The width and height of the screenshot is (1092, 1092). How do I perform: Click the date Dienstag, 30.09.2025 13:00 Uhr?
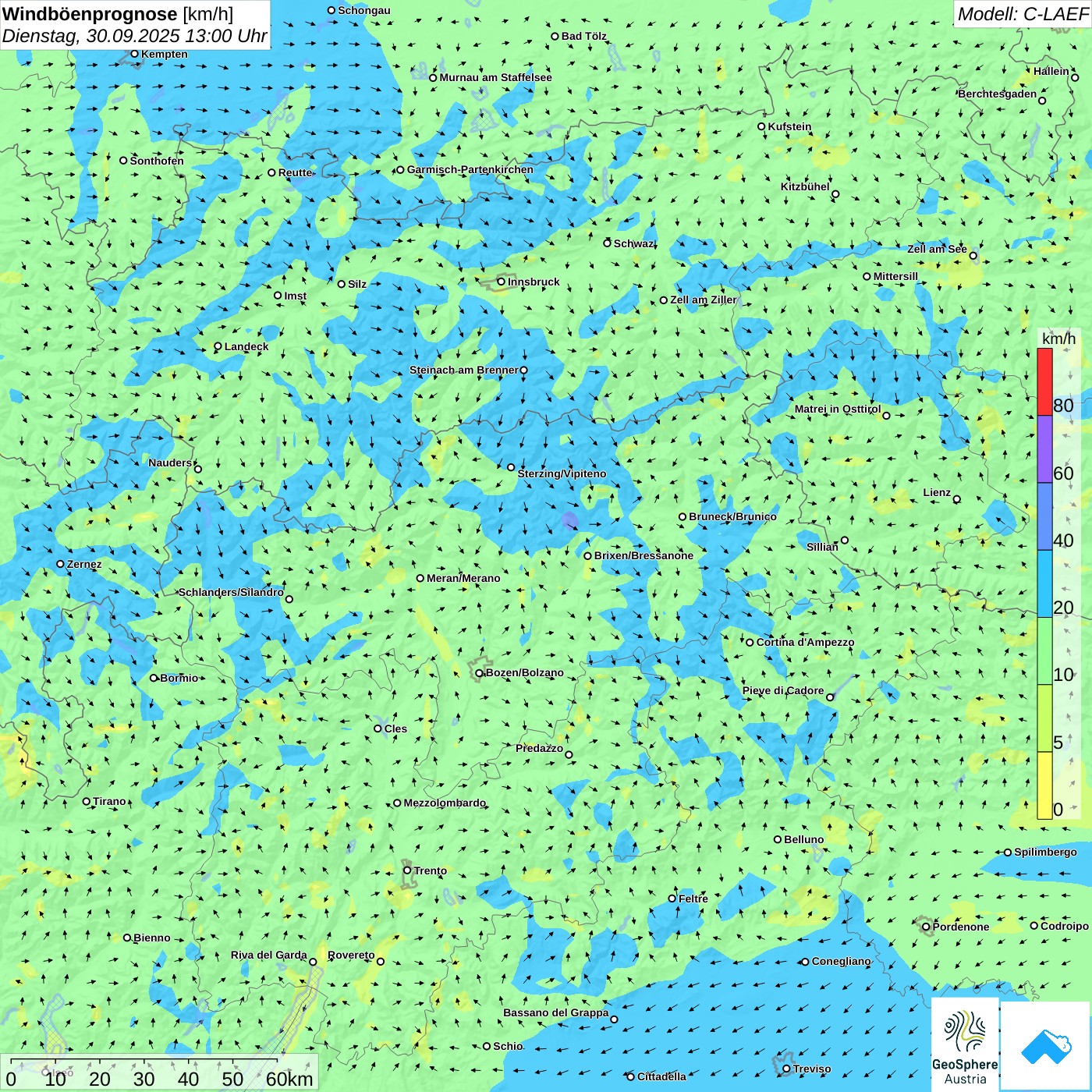tap(134, 36)
